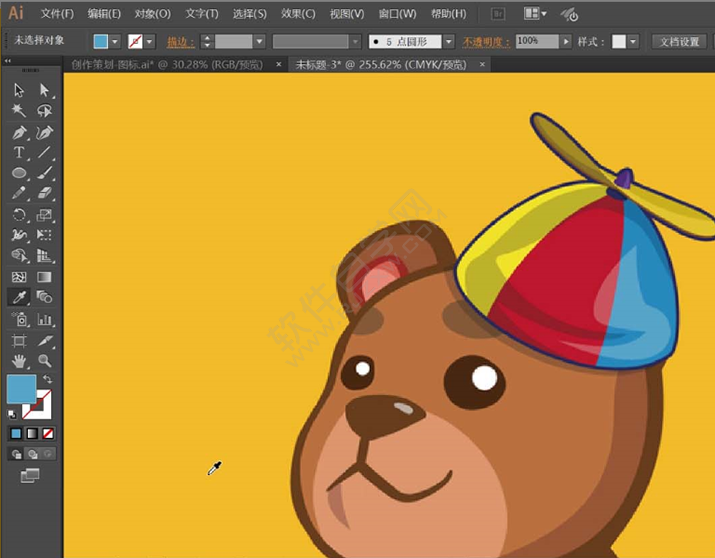Select the Selection tool (black arrow)
The width and height of the screenshot is (715, 558).
[19, 90]
